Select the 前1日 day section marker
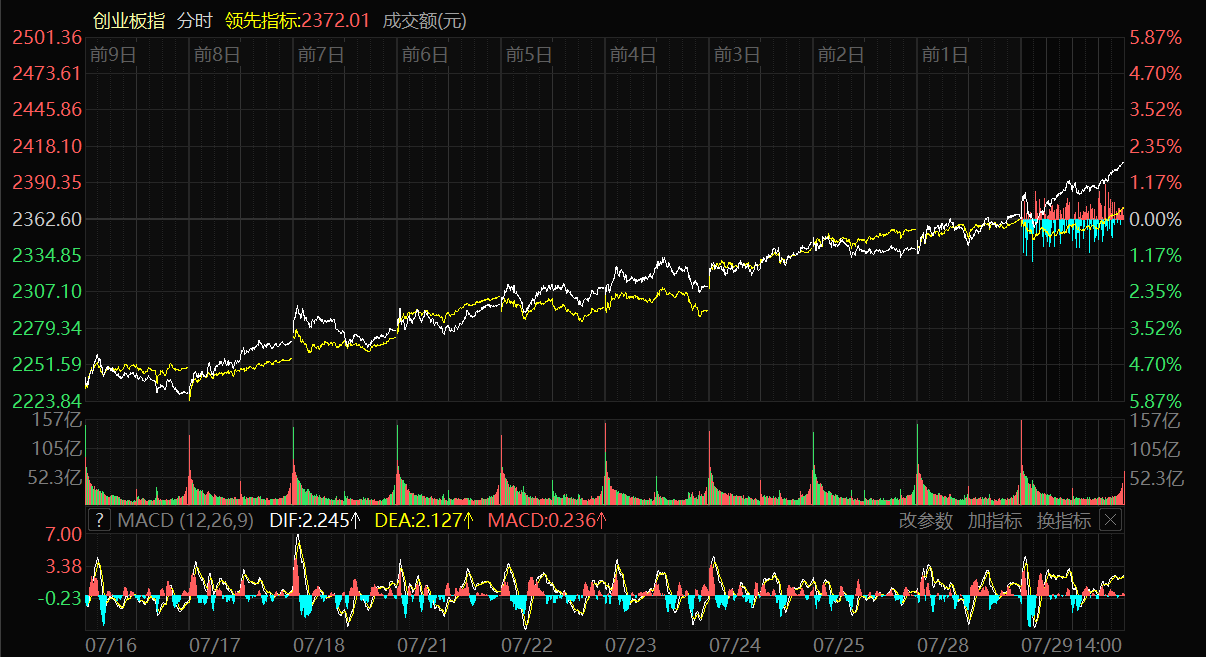The width and height of the screenshot is (1206, 657). (945, 55)
